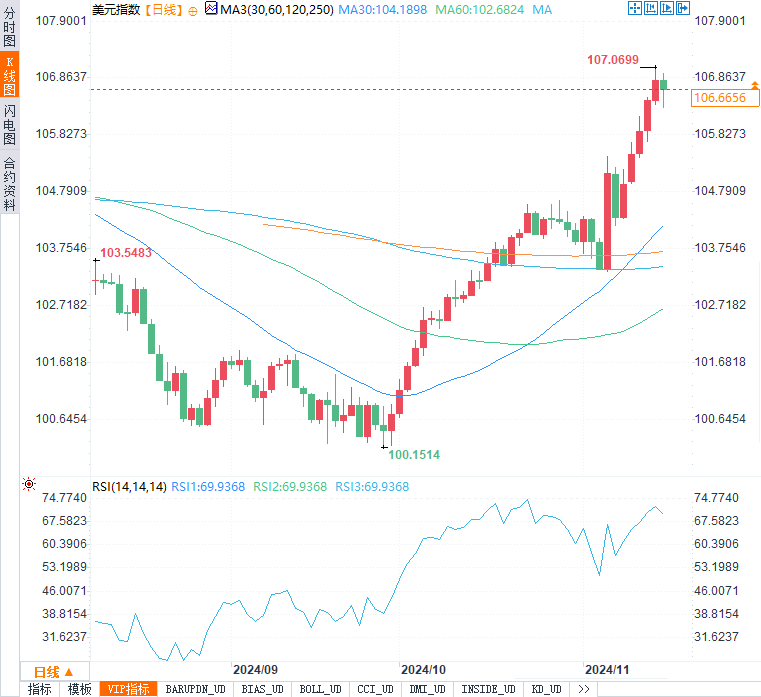Open the 闪电图 tick chart tab
Viewport: 761px width, 697px height.
9,125
